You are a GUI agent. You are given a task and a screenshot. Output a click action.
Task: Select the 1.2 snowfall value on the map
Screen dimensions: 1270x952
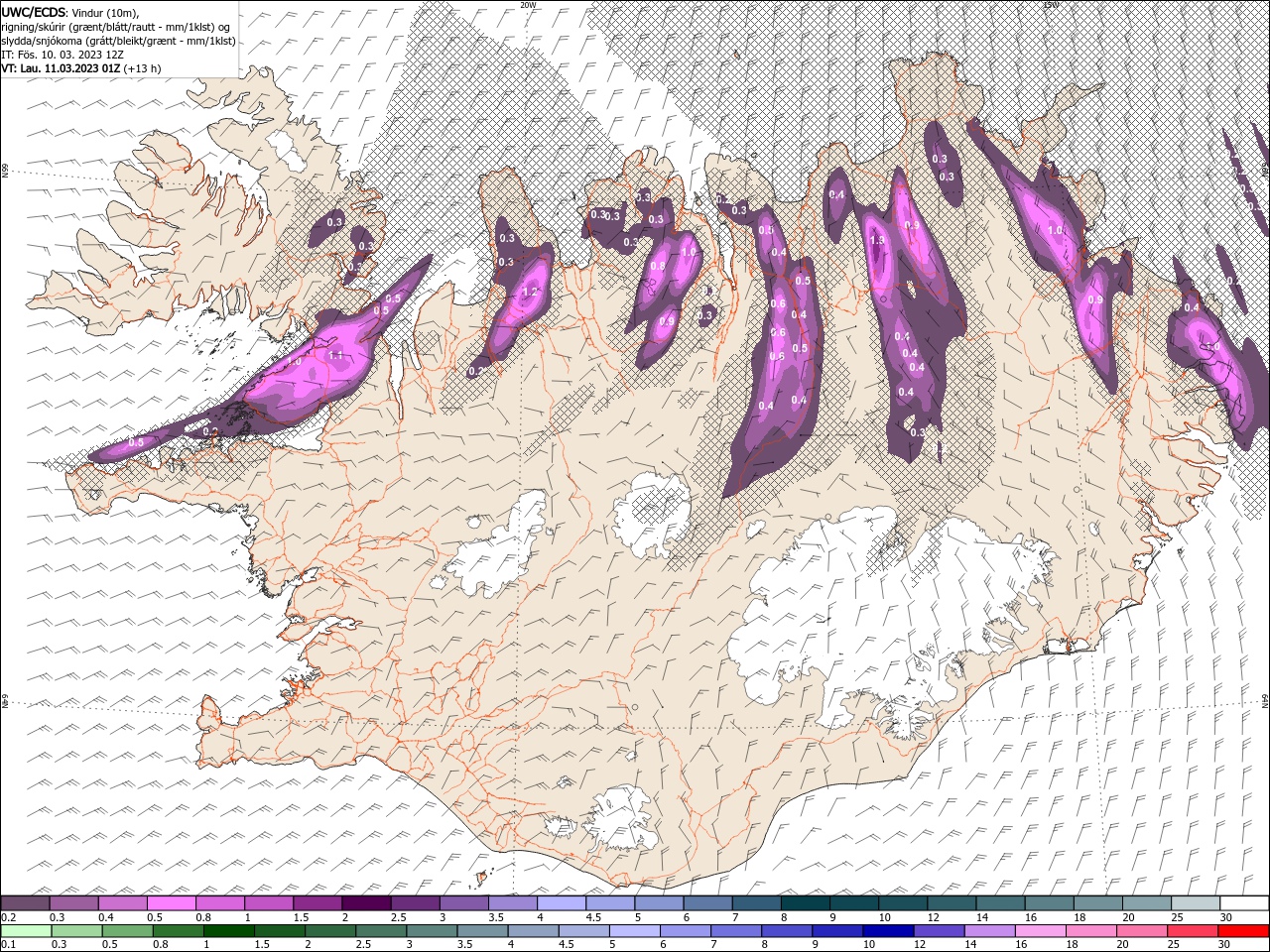click(529, 293)
